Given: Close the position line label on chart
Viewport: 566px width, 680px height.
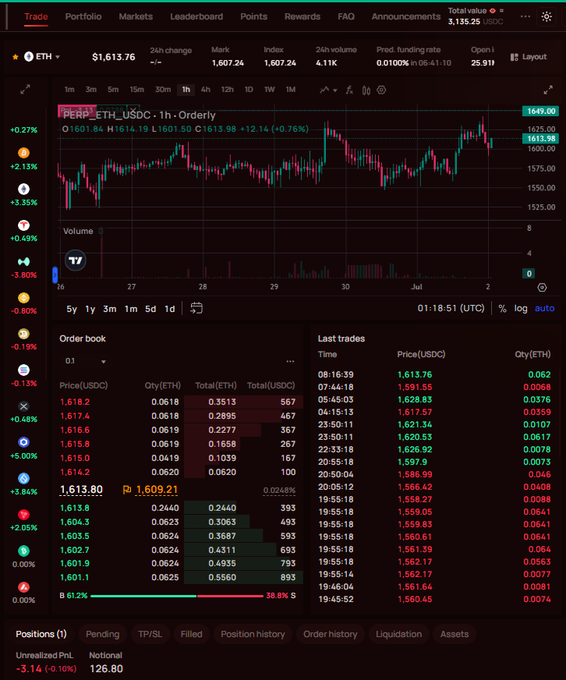Looking at the screenshot, I should click(x=134, y=110).
